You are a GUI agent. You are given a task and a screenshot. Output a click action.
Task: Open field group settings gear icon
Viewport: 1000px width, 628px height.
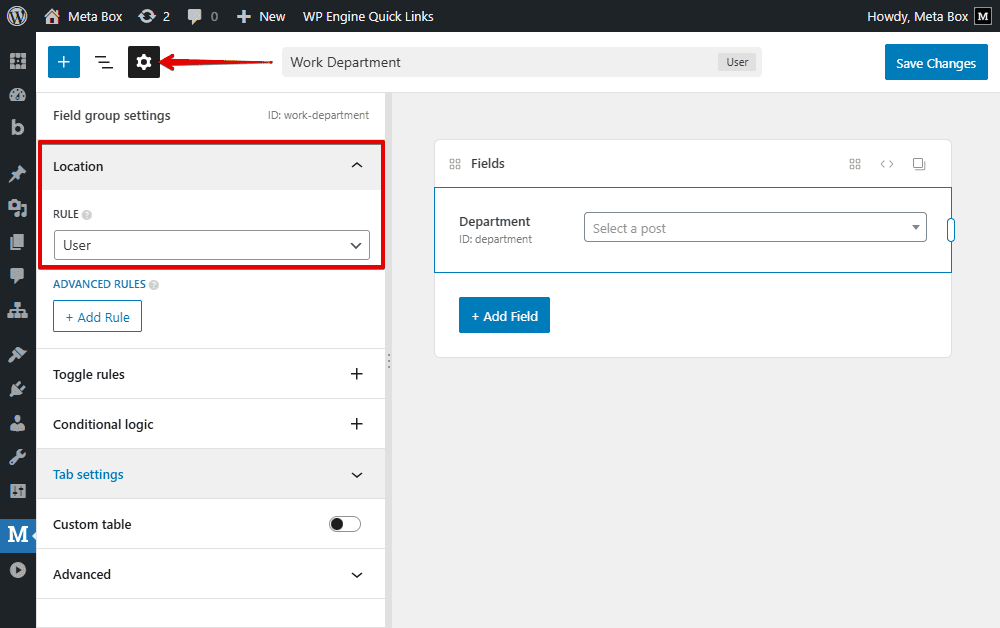pos(144,62)
